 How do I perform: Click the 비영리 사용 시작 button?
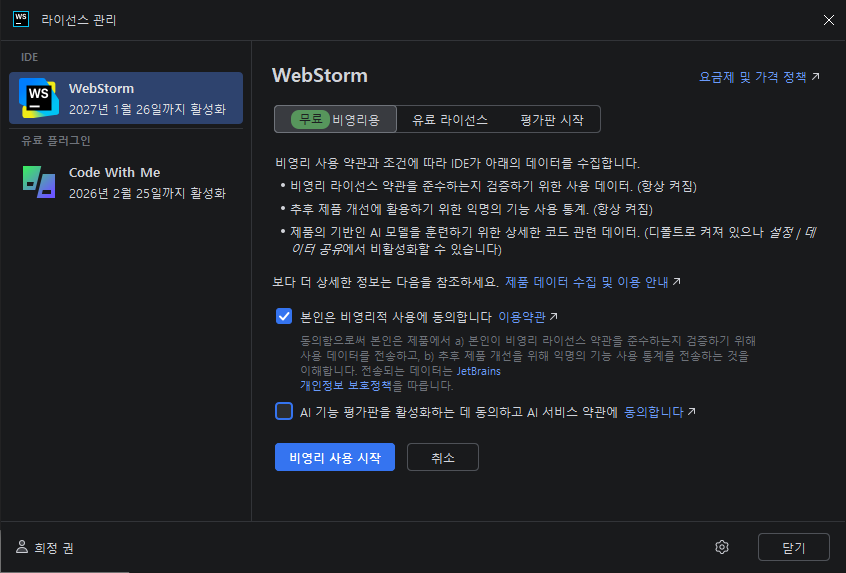335,457
